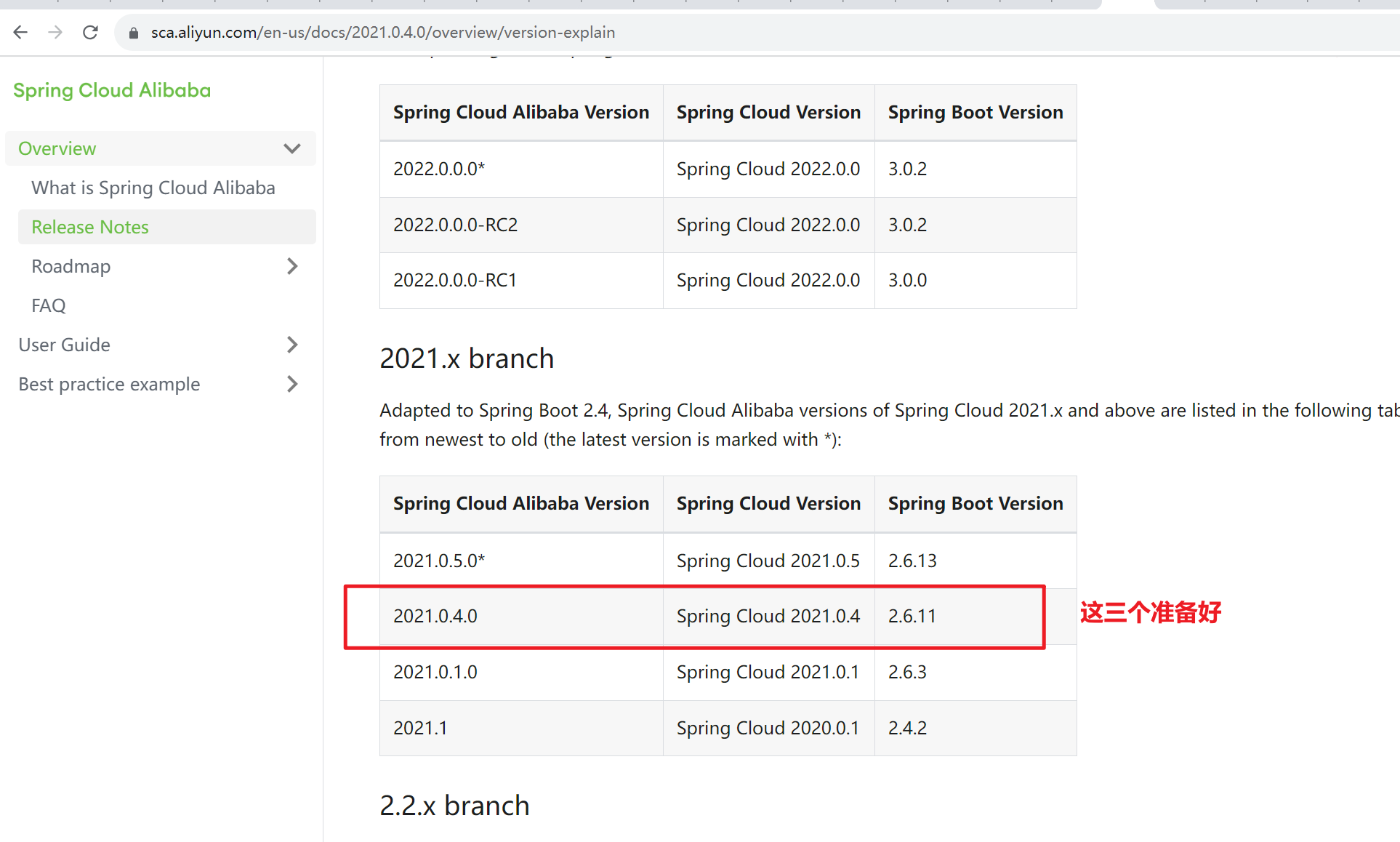The image size is (1400, 842).
Task: Open the FAQ page
Action: tap(48, 305)
